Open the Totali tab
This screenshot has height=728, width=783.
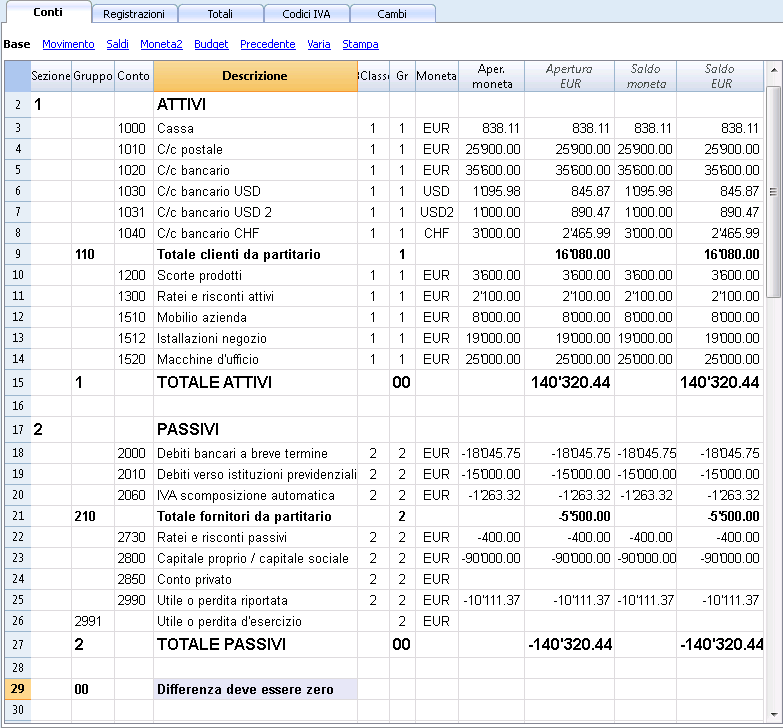tap(220, 14)
